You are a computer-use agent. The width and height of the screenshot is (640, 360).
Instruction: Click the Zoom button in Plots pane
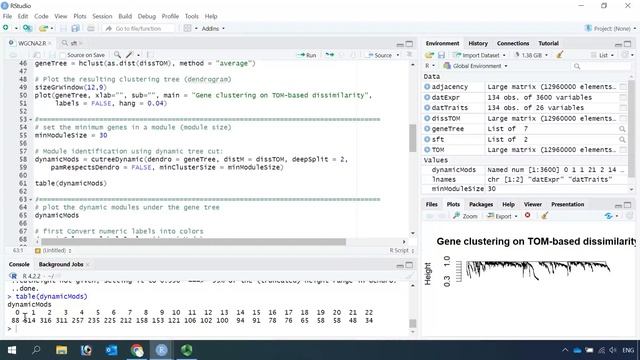pos(465,216)
